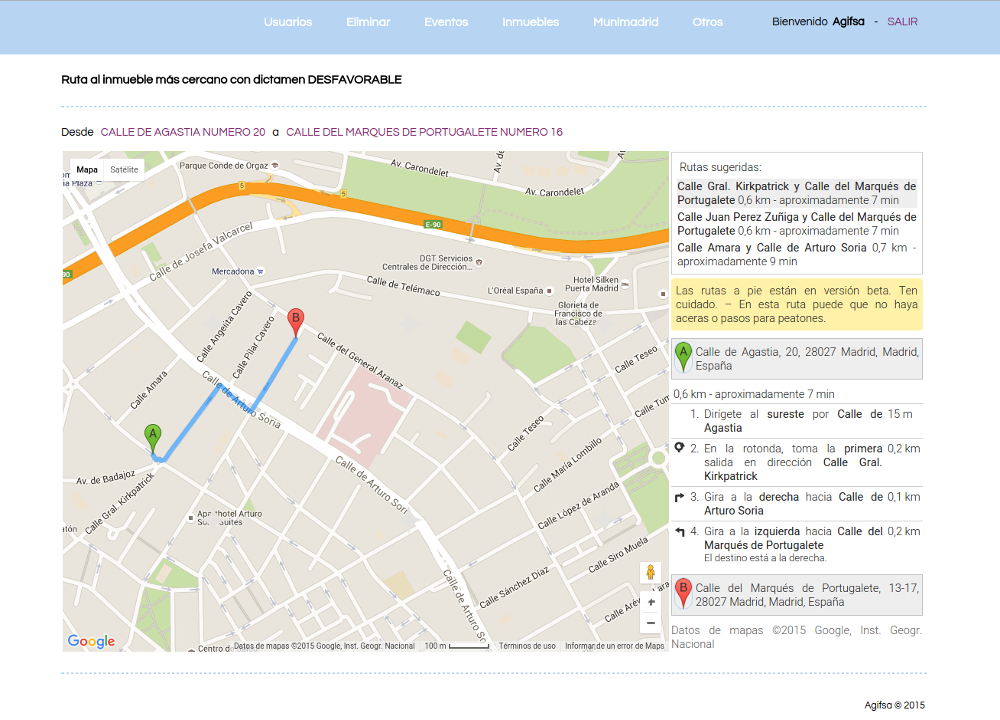The height and width of the screenshot is (720, 1000).
Task: Click the SALIR logout link
Action: coord(902,22)
